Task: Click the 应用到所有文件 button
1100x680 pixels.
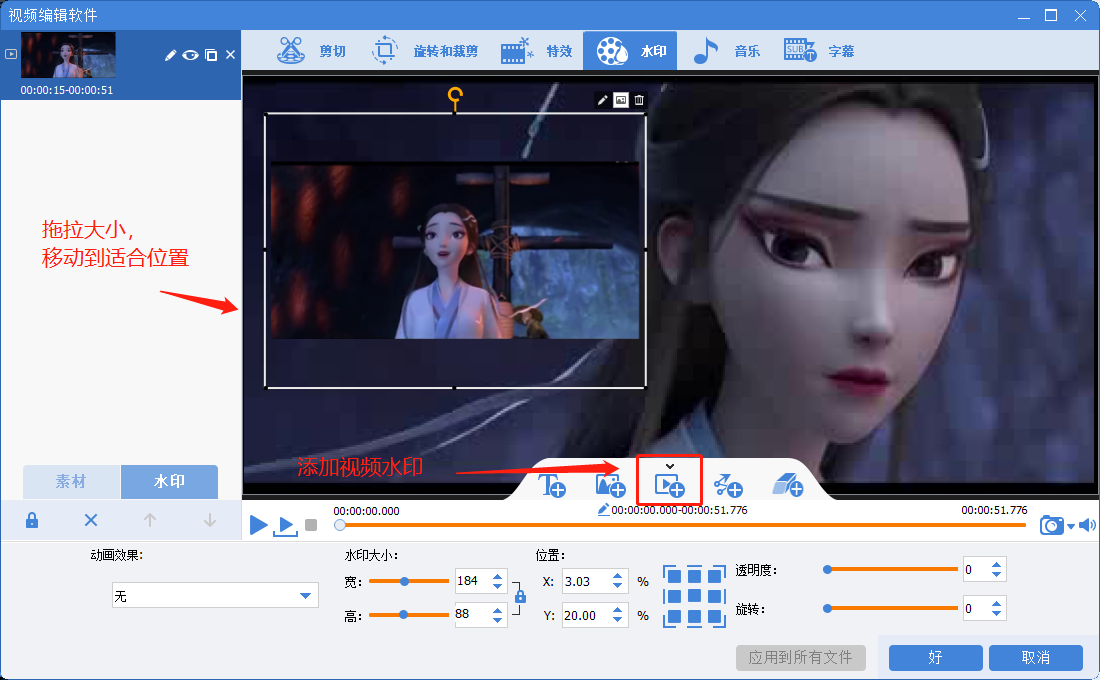Action: pyautogui.click(x=800, y=658)
